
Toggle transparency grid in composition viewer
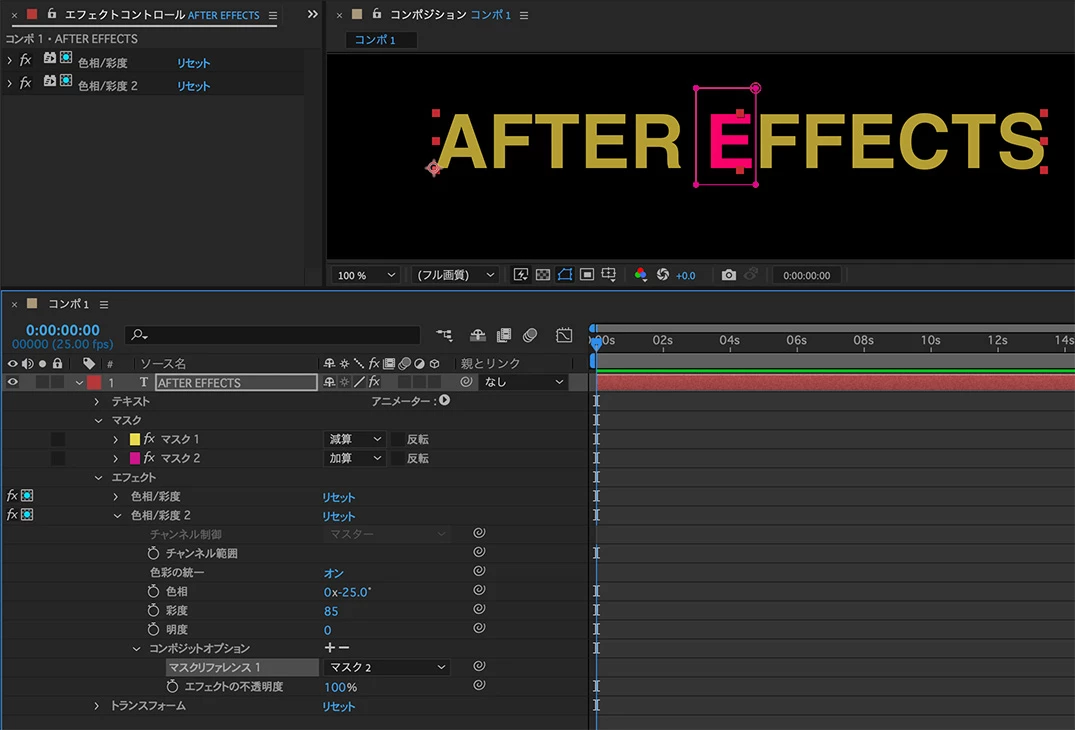[x=542, y=275]
